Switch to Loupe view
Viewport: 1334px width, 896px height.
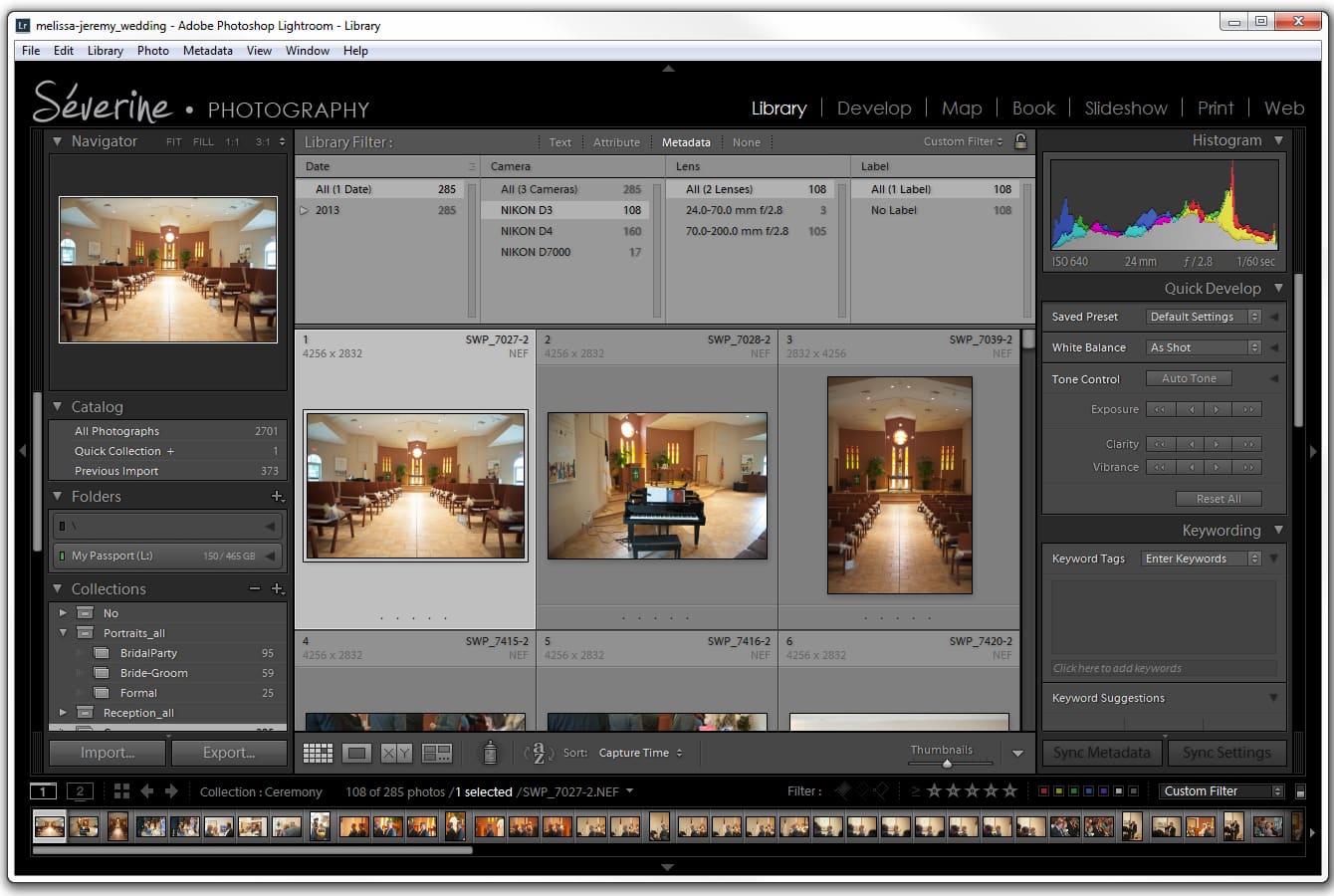[356, 753]
